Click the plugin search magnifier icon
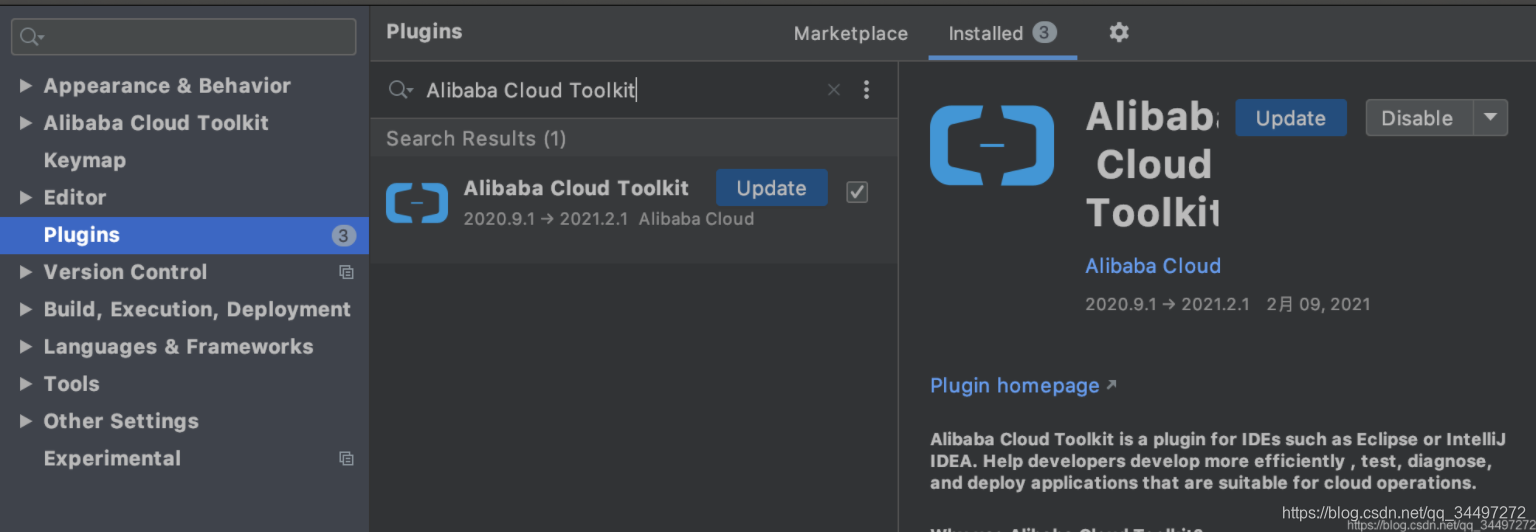This screenshot has width=1536, height=532. point(399,90)
